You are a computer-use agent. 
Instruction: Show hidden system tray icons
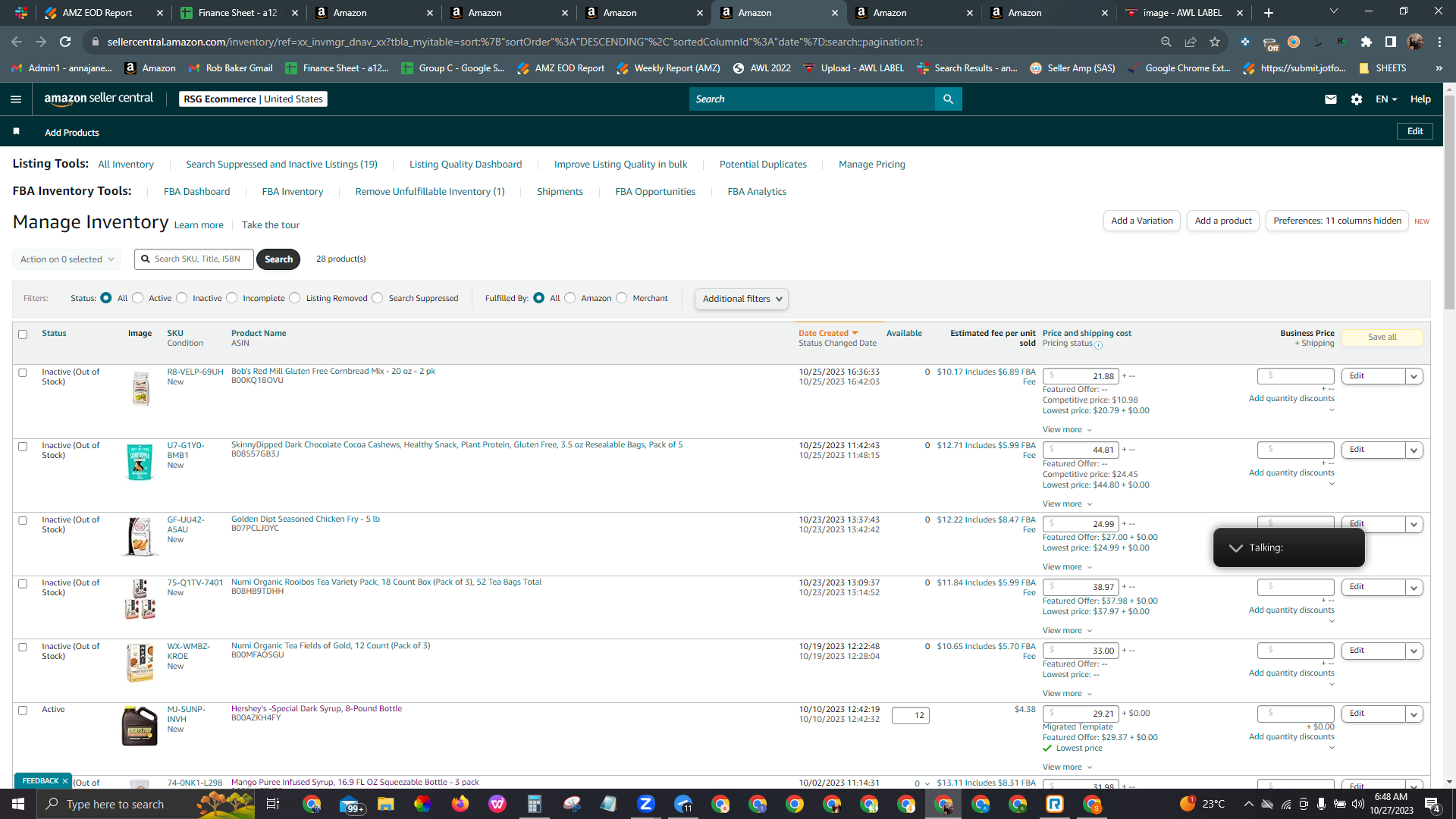(x=1248, y=804)
